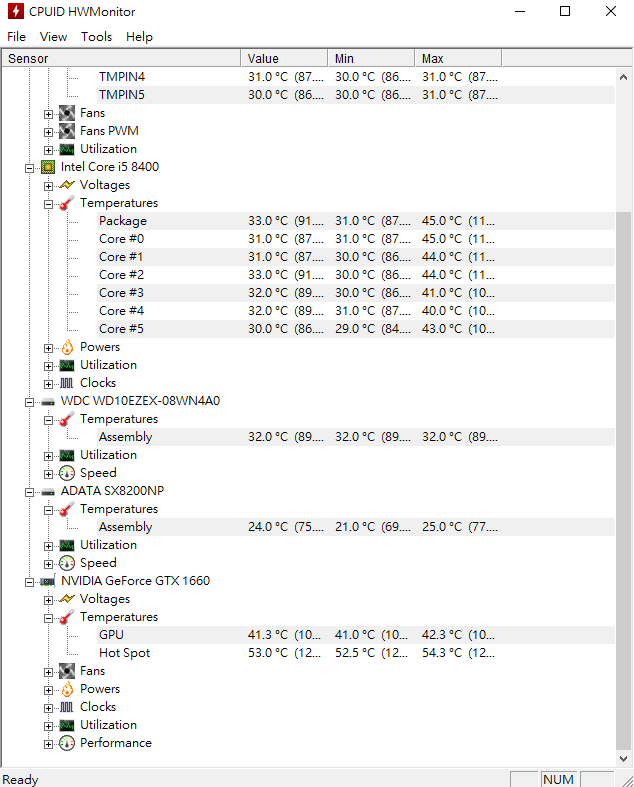This screenshot has width=634, height=787.
Task: Click the Powers flame icon under NVIDIA GPU
Action: coord(67,689)
